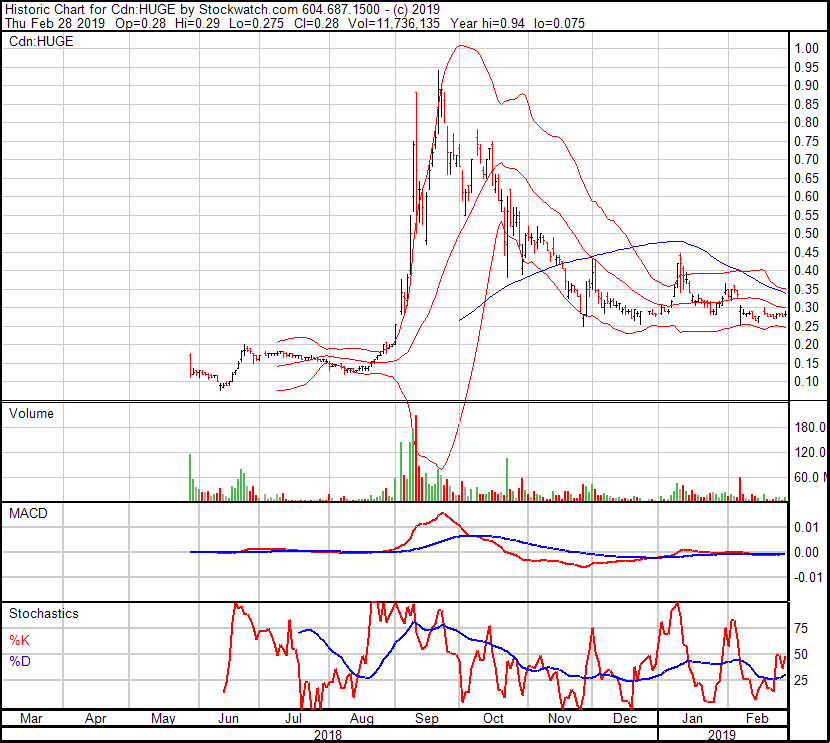Click the 'Oct' month label
This screenshot has height=743, width=830.
[493, 718]
